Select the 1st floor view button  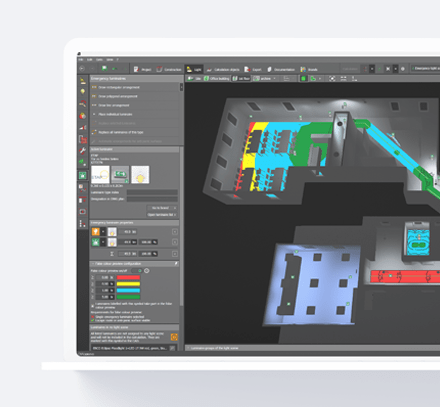pos(241,79)
